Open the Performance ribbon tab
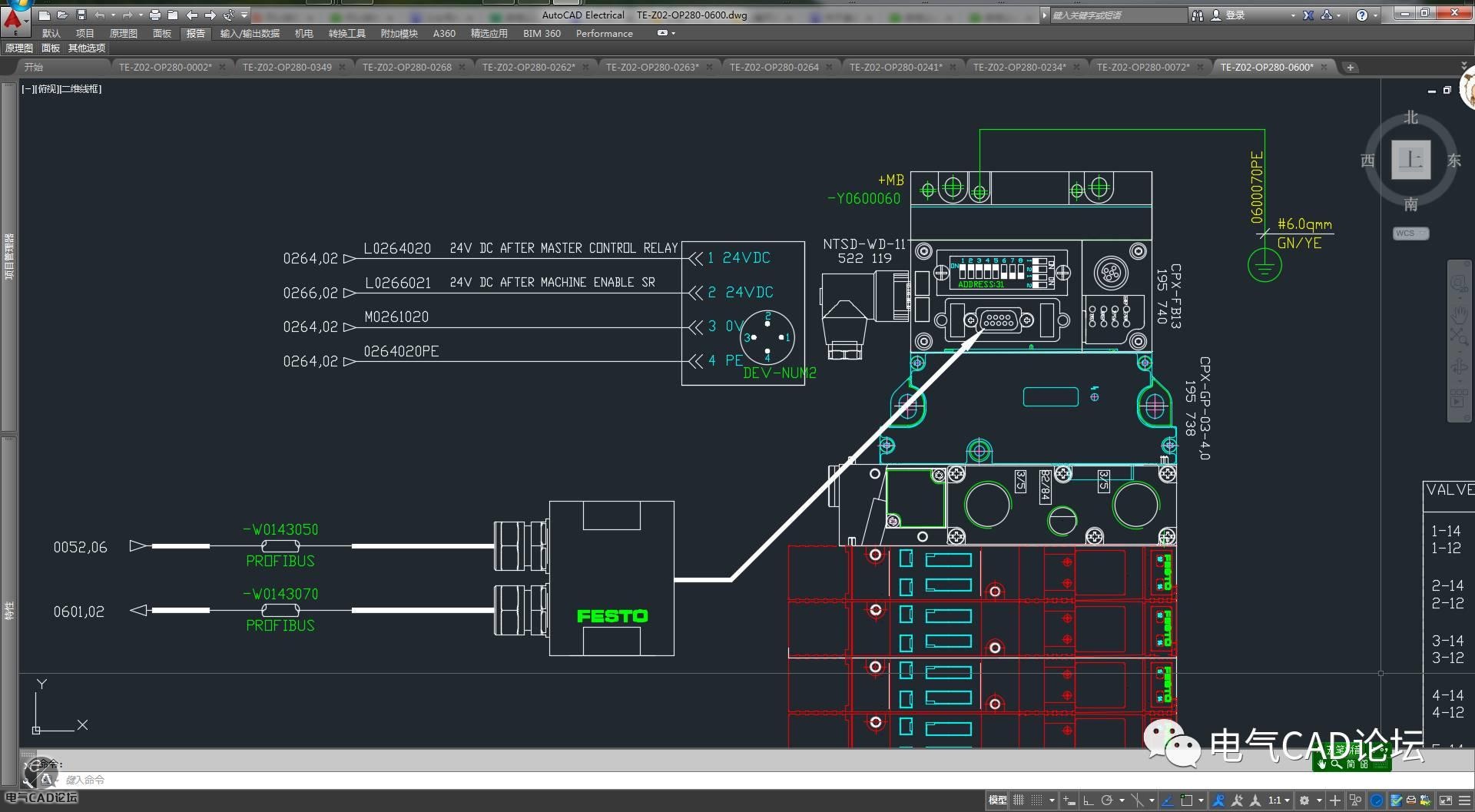1475x812 pixels. (x=605, y=33)
